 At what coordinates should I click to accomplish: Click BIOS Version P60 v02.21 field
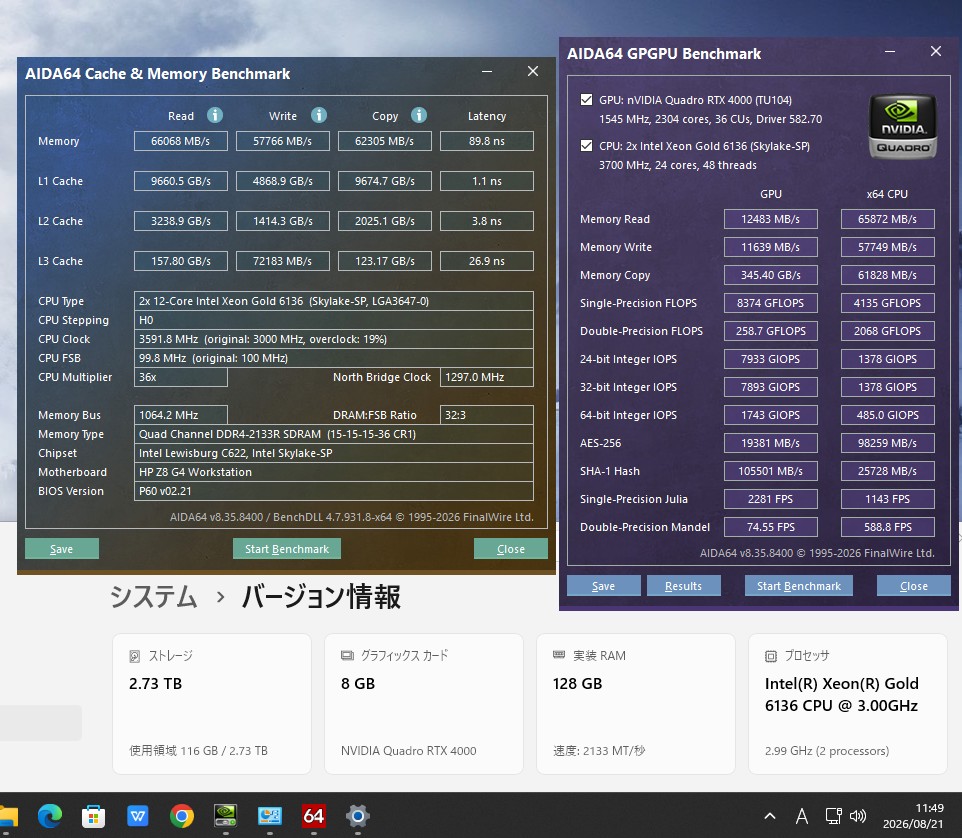[334, 491]
